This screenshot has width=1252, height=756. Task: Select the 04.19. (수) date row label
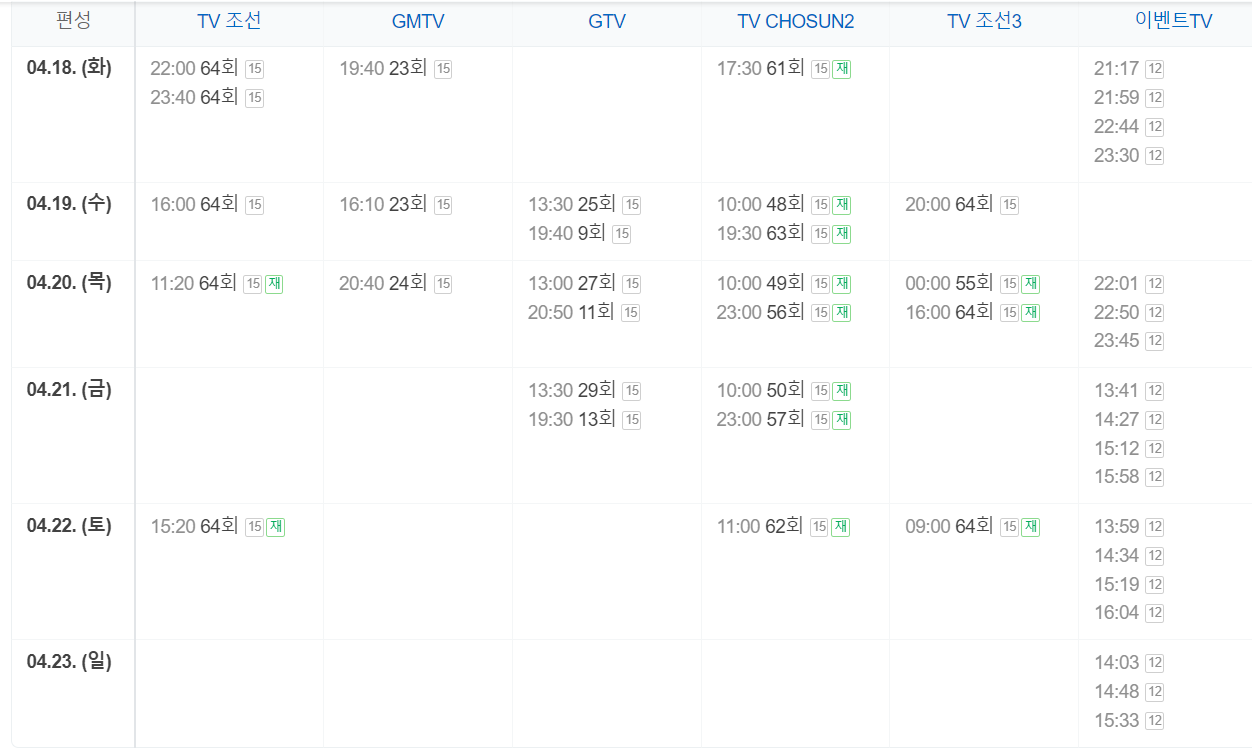(69, 203)
